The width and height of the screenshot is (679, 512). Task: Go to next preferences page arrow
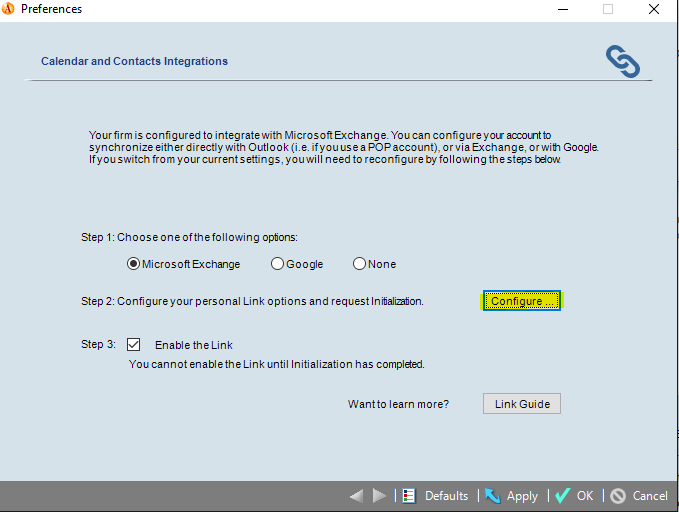click(x=379, y=496)
